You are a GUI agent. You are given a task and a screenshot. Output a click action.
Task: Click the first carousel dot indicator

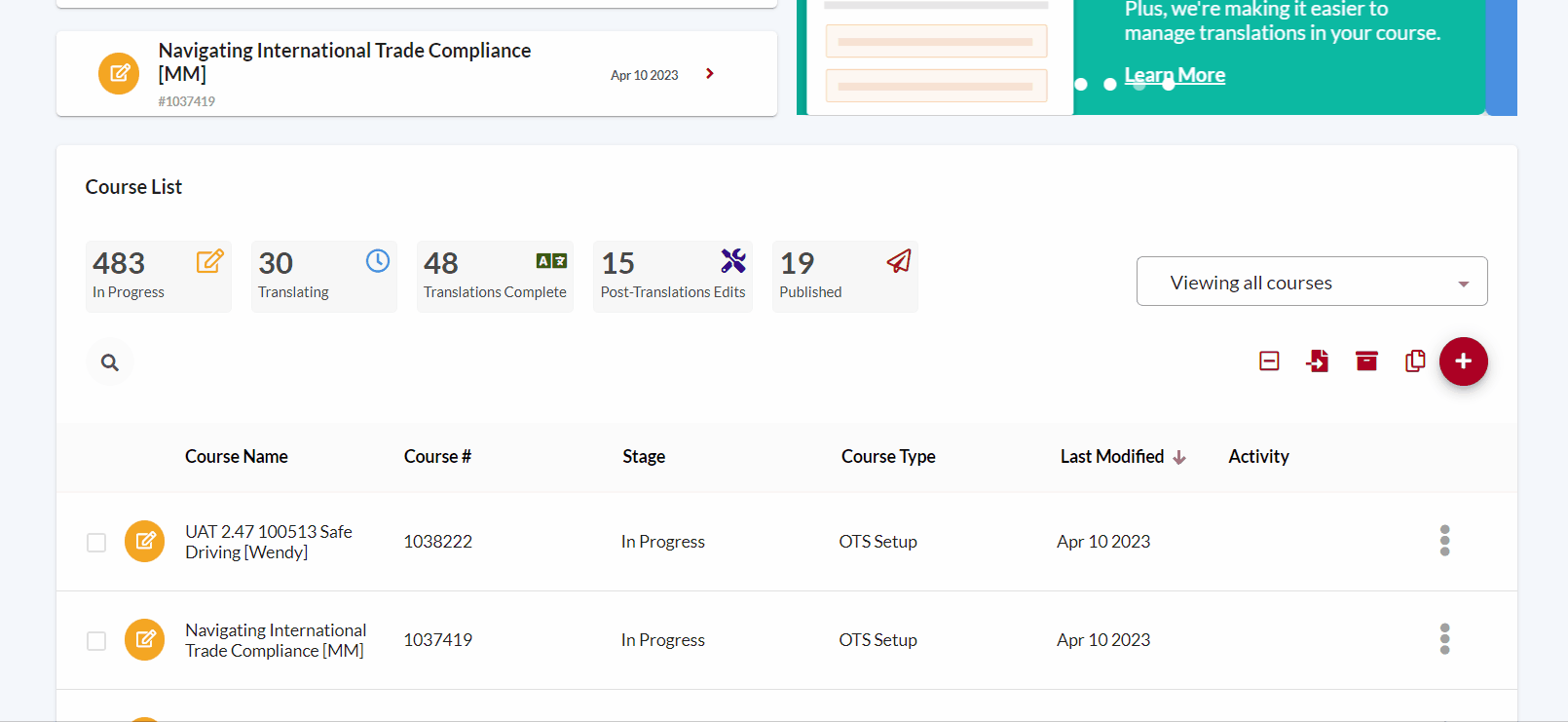(x=1081, y=85)
